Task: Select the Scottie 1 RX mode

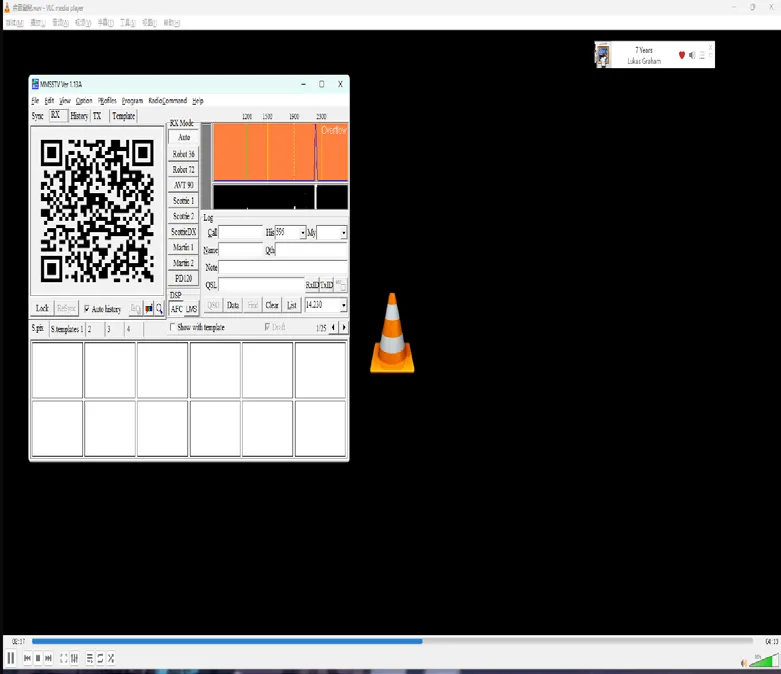Action: 183,201
